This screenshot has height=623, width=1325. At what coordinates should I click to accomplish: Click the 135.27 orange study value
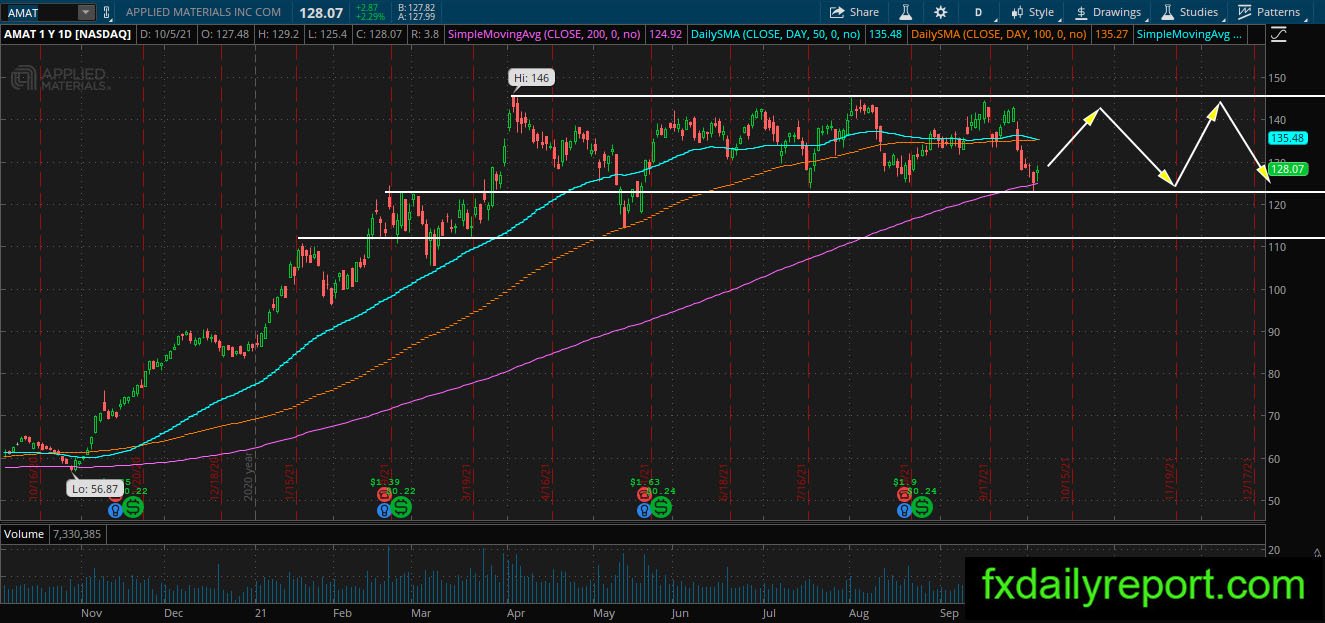point(1112,34)
